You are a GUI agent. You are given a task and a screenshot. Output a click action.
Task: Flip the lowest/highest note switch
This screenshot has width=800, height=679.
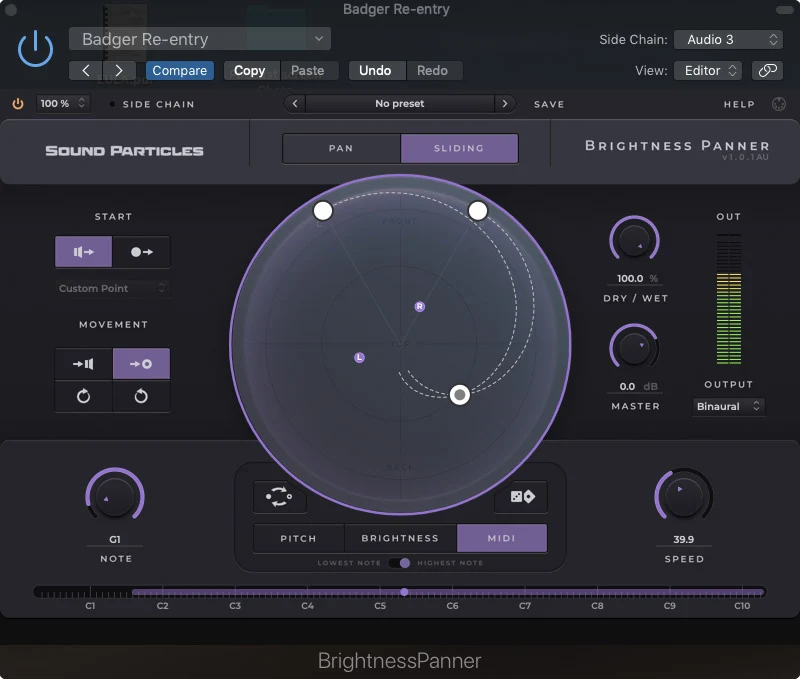pyautogui.click(x=399, y=563)
